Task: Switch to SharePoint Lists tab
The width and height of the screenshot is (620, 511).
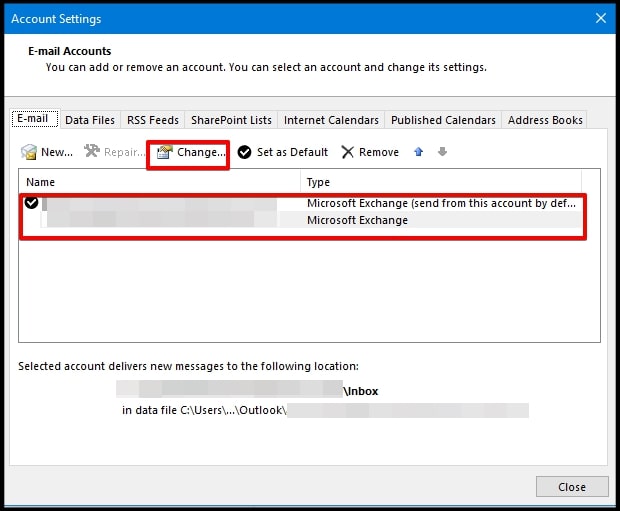Action: click(231, 120)
